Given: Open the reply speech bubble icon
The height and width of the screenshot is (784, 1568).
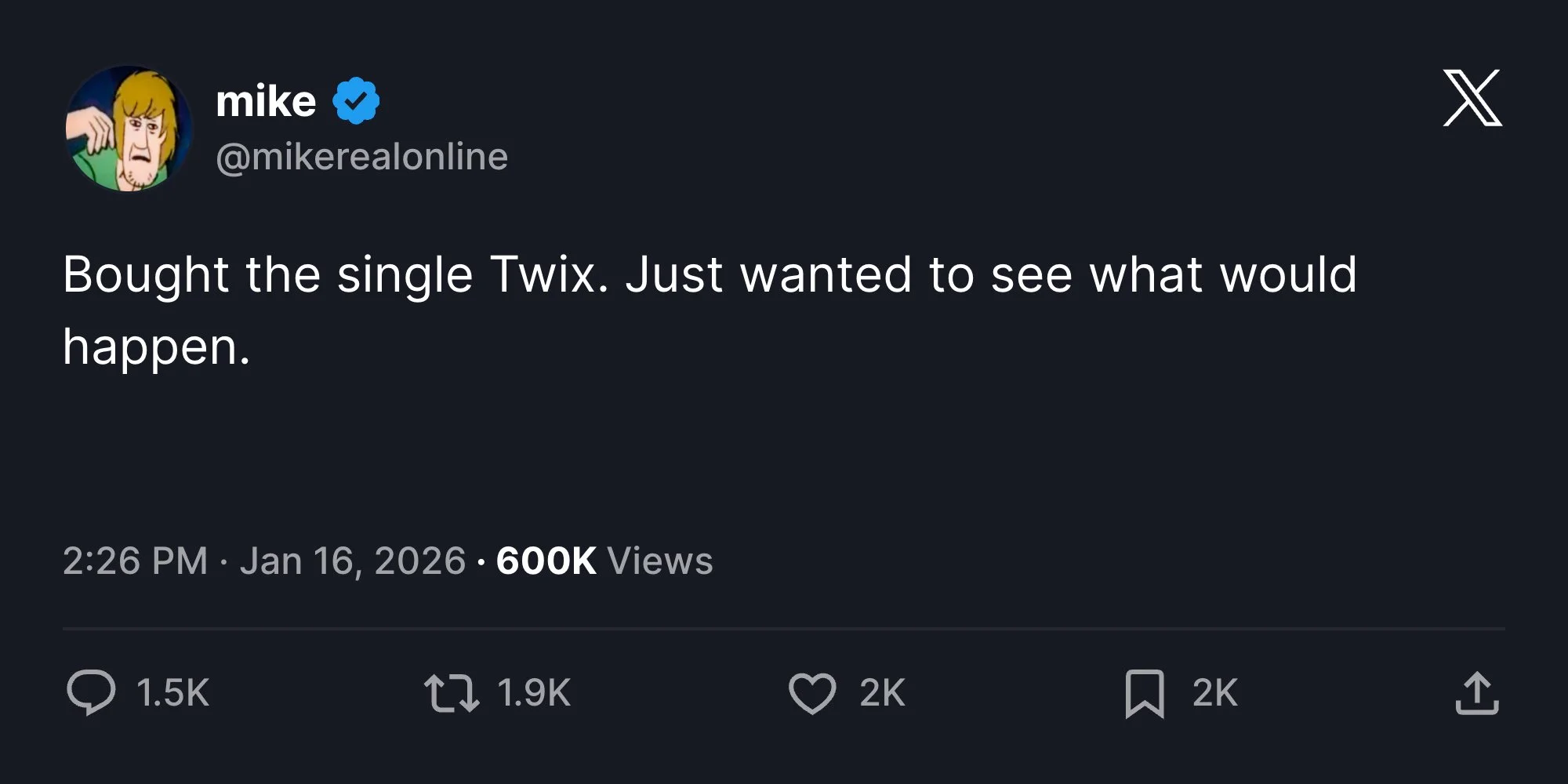Looking at the screenshot, I should (x=91, y=693).
